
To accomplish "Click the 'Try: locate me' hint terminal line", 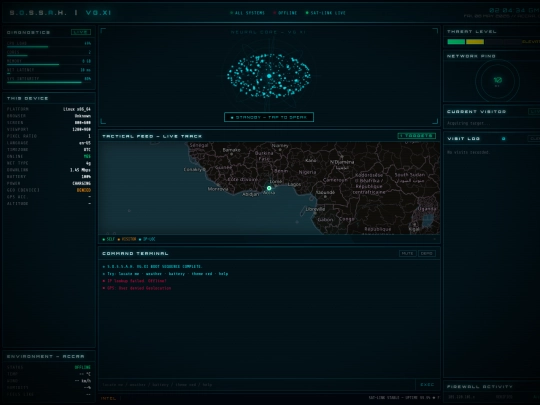I will (x=165, y=273).
